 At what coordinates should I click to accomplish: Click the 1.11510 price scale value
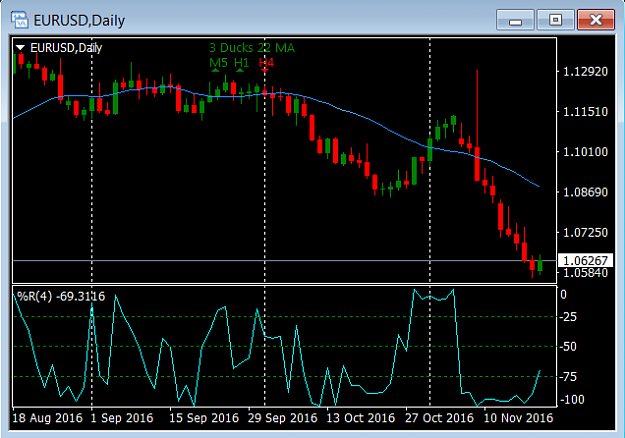coord(585,112)
